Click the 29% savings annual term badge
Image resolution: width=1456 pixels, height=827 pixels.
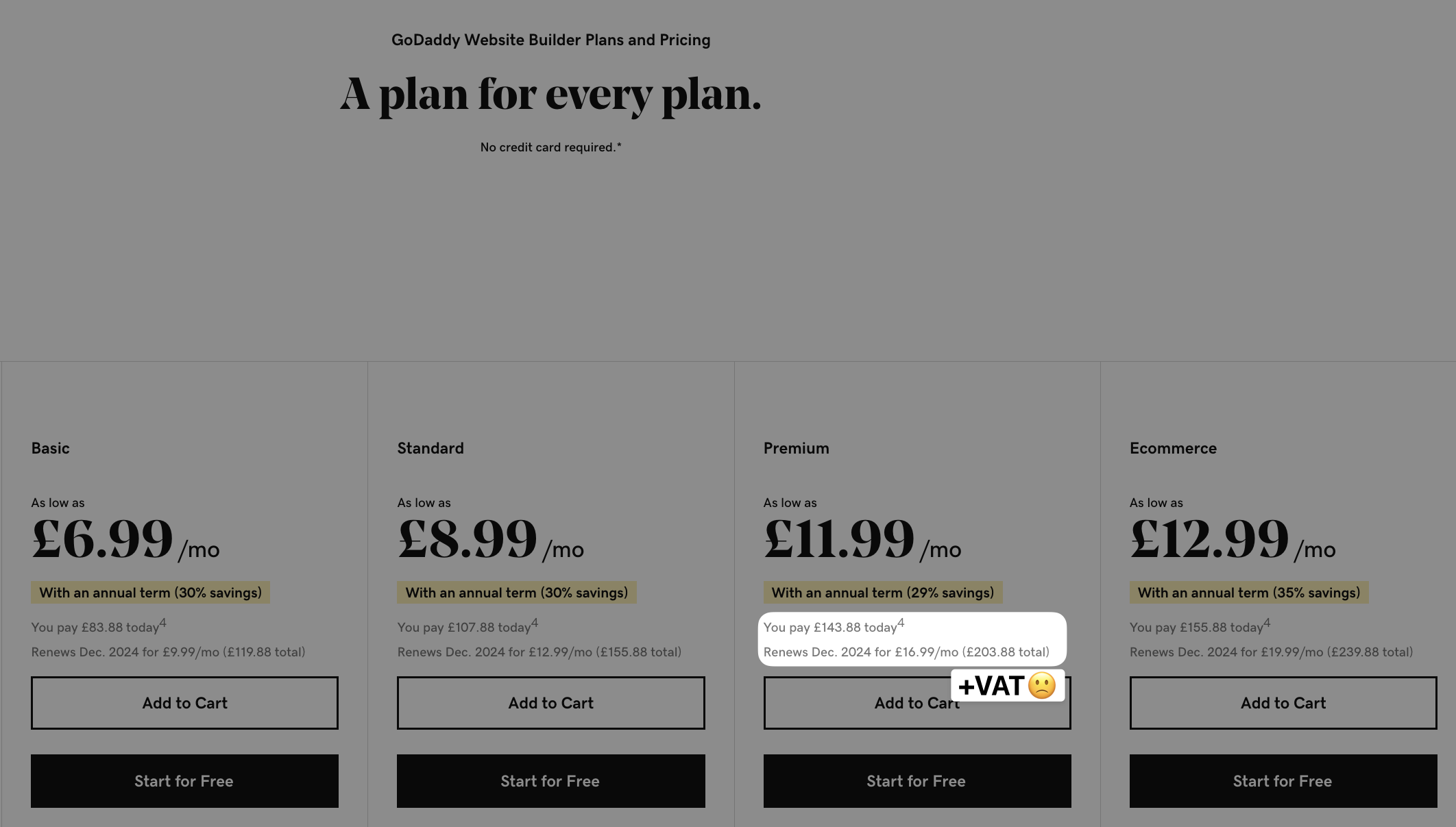coord(882,593)
